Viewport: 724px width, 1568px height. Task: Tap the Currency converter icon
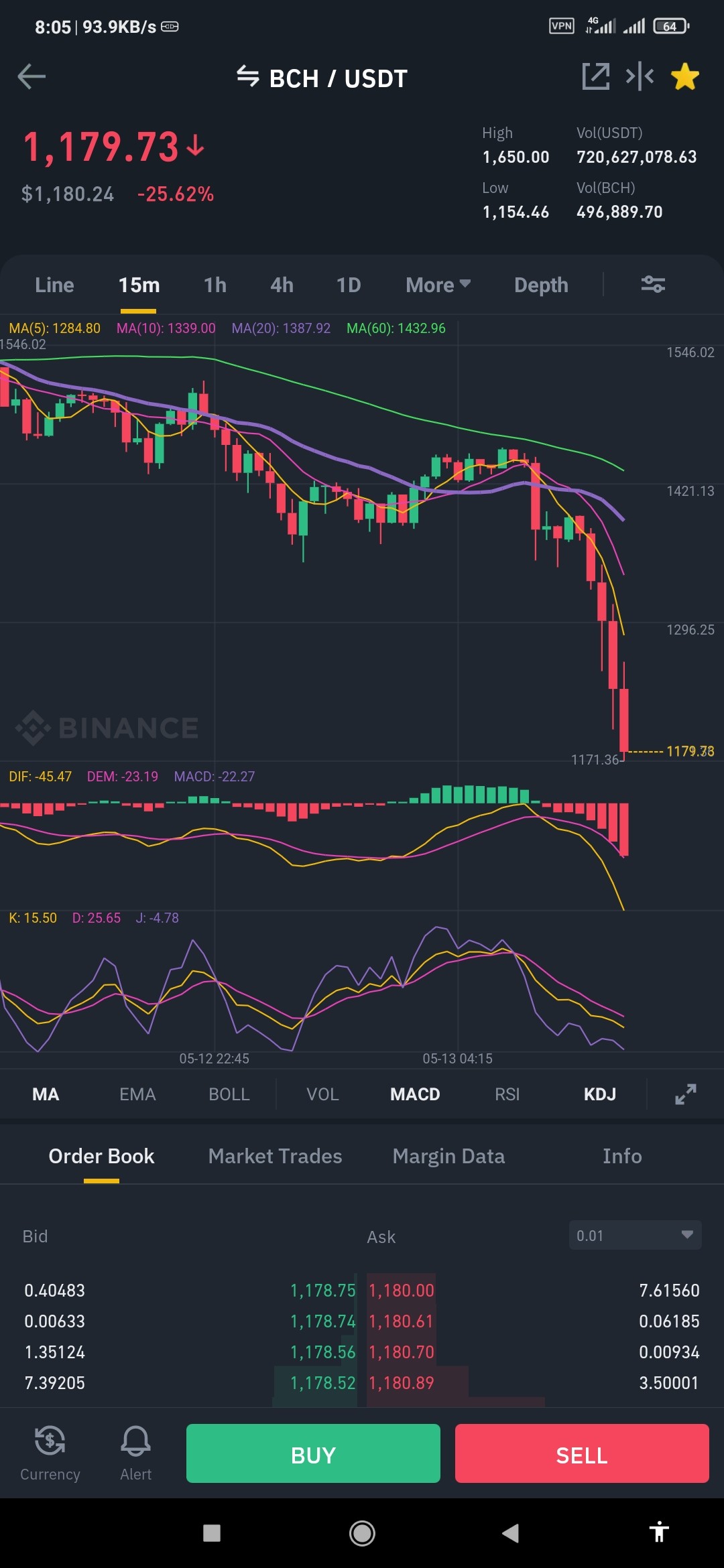pyautogui.click(x=50, y=1453)
